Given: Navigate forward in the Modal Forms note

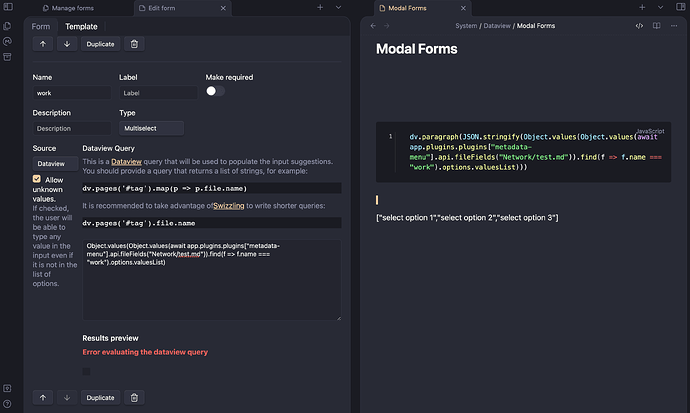Looking at the screenshot, I should (387, 26).
